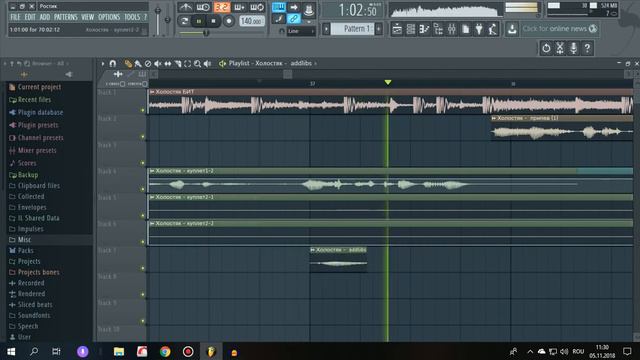Open the PATTERNS menu

(x=65, y=17)
